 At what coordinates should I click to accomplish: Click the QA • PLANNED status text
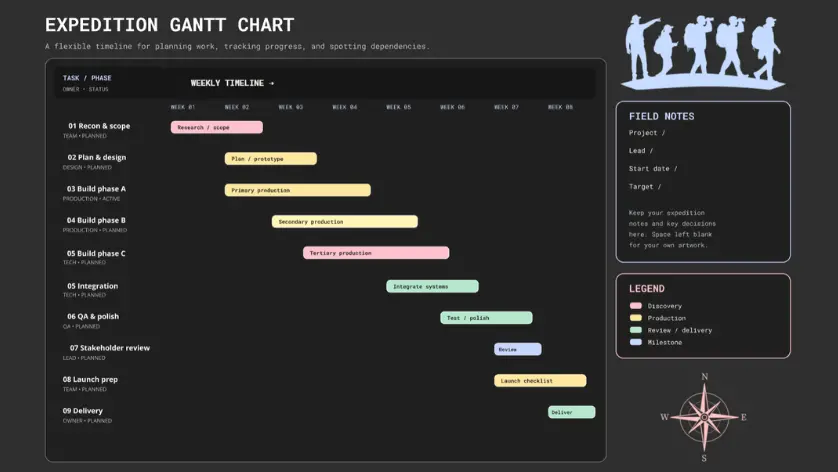point(81,327)
